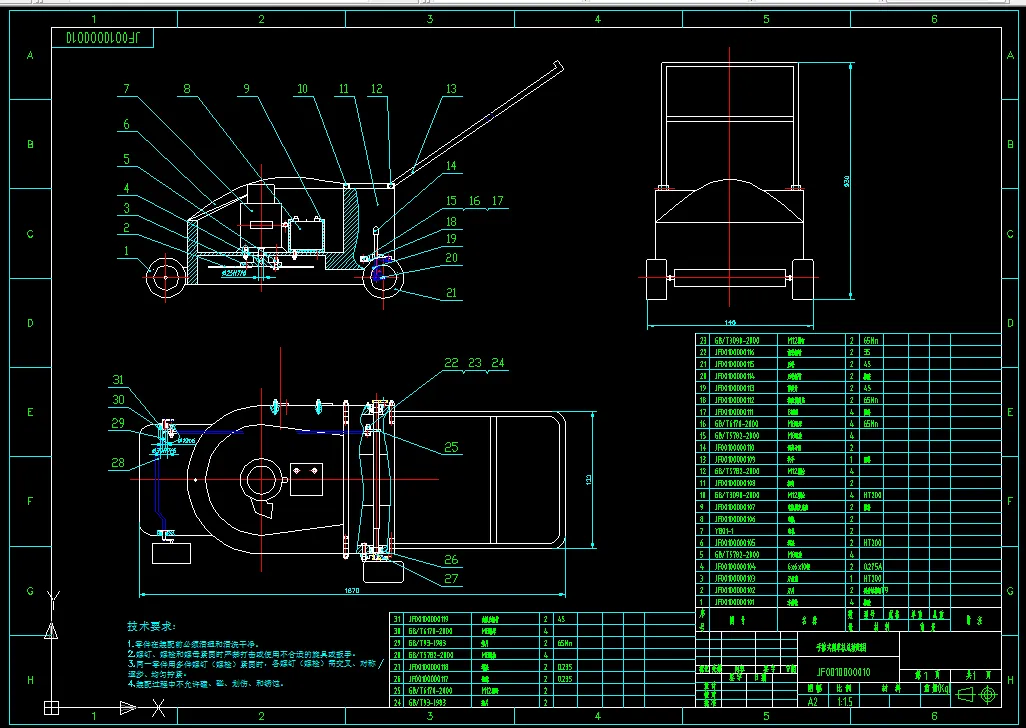The height and width of the screenshot is (728, 1026).
Task: Select technical requirement line 4 text
Action: [x=205, y=684]
